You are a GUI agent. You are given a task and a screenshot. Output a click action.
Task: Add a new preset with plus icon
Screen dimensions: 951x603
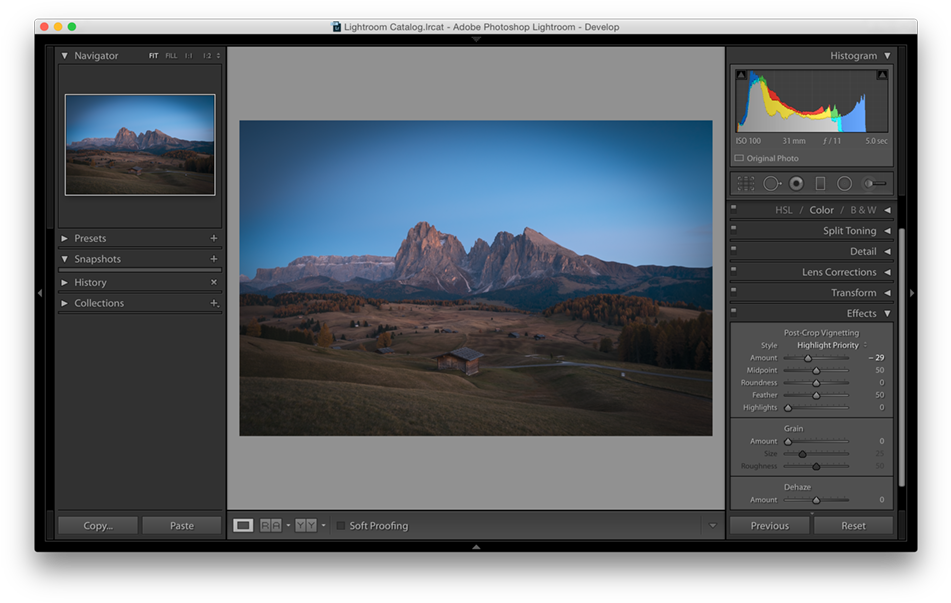pyautogui.click(x=213, y=238)
